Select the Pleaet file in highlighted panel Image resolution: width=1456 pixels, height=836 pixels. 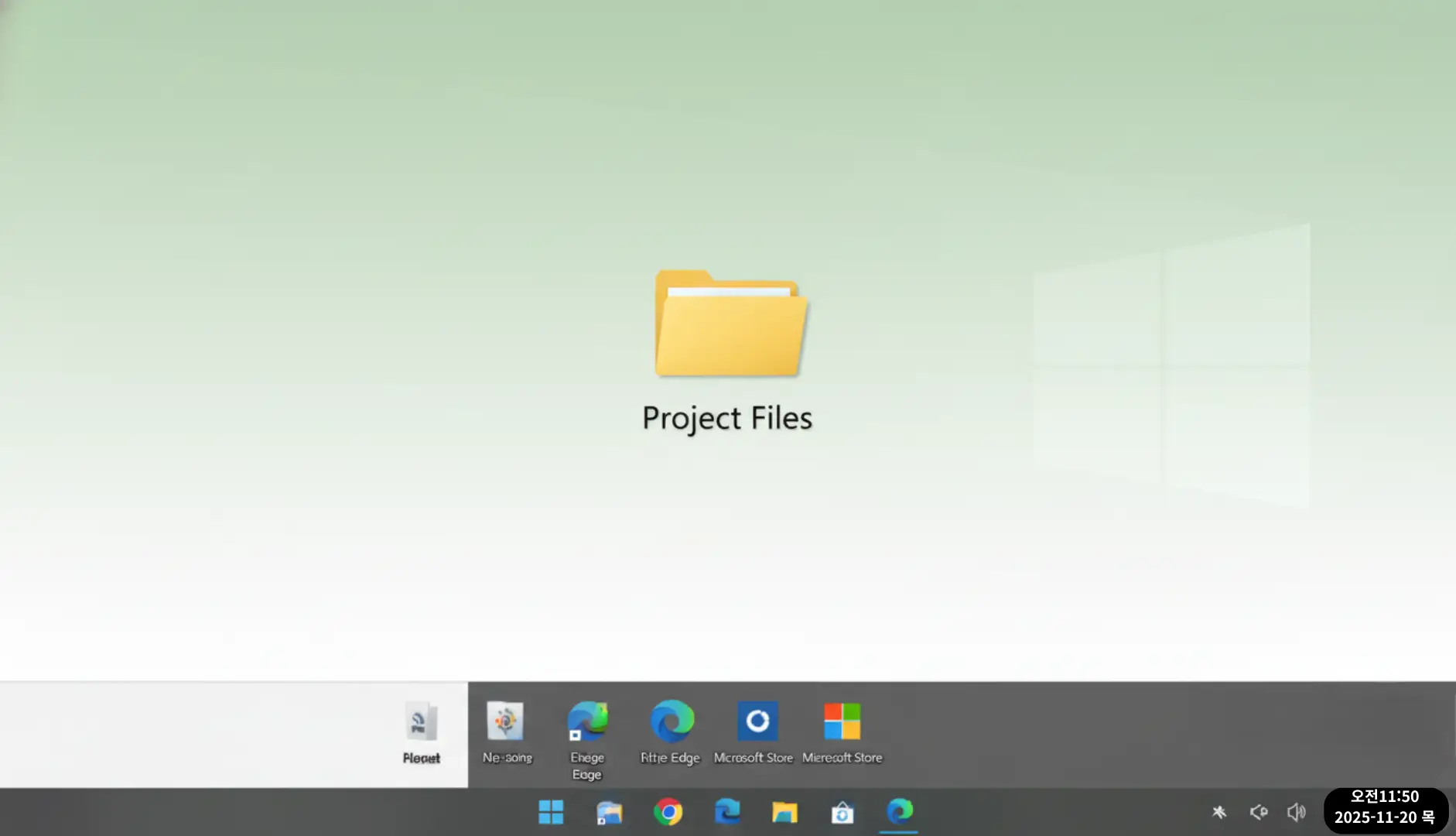(x=421, y=732)
